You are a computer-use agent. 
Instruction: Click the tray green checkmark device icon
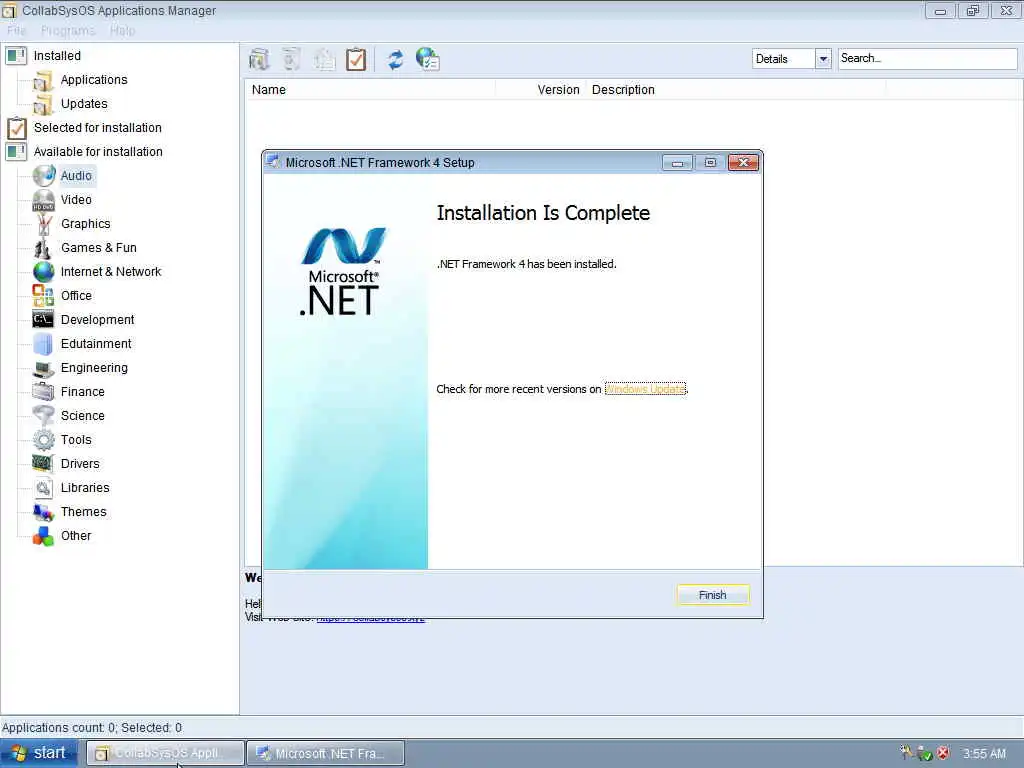pos(924,754)
